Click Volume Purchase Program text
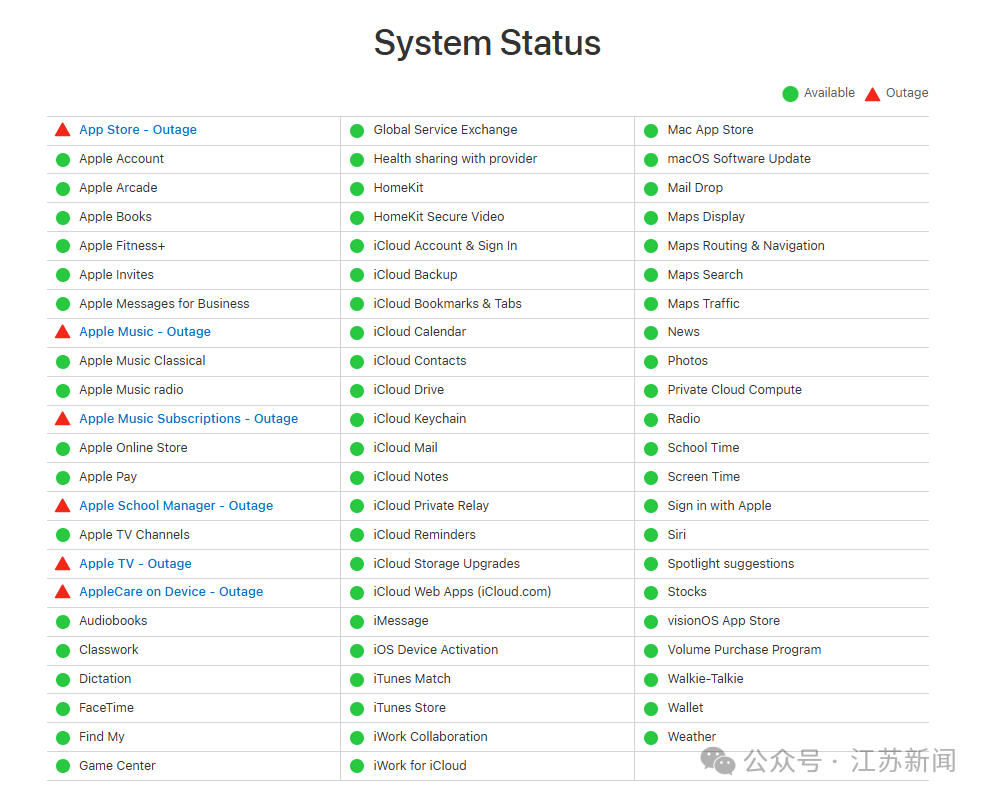Screen dimensions: 987x799 745,650
